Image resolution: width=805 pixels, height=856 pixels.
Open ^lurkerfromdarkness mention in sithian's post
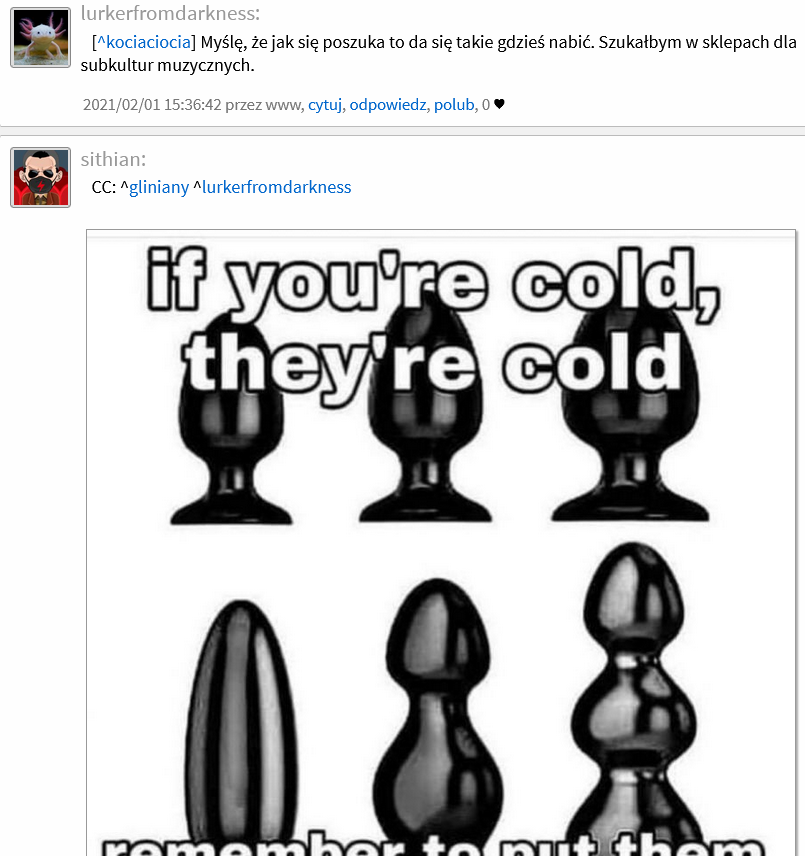(x=272, y=187)
